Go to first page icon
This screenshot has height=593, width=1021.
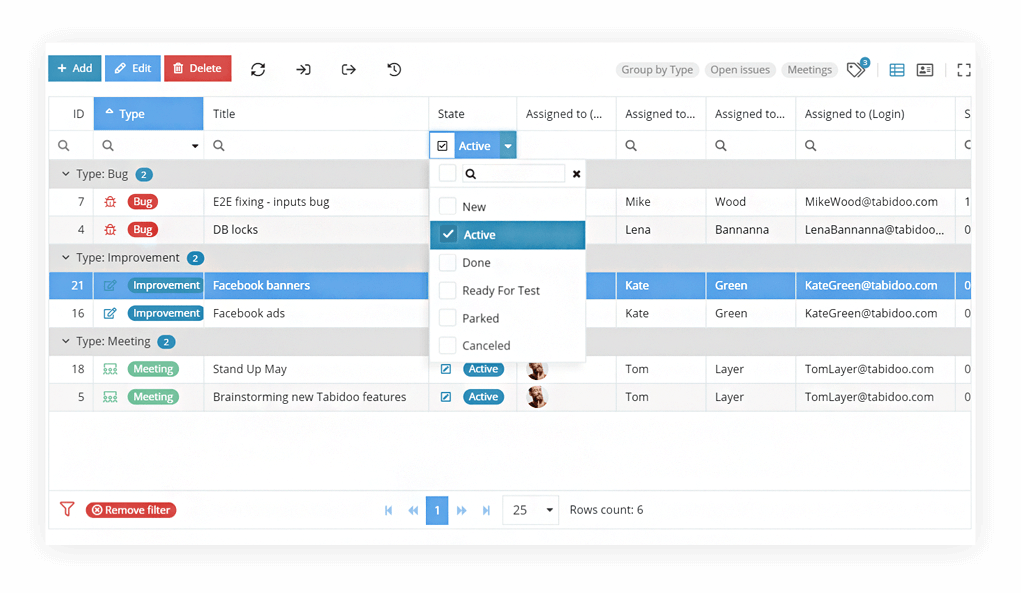coord(388,510)
